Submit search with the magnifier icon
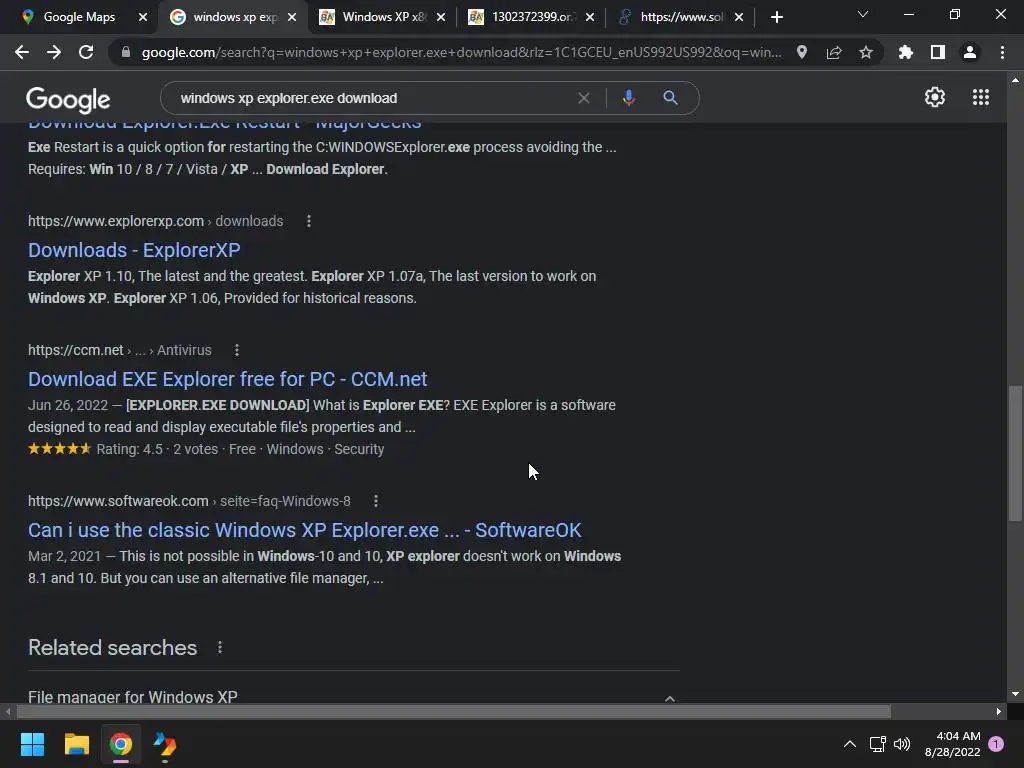This screenshot has width=1024, height=768. tap(670, 98)
